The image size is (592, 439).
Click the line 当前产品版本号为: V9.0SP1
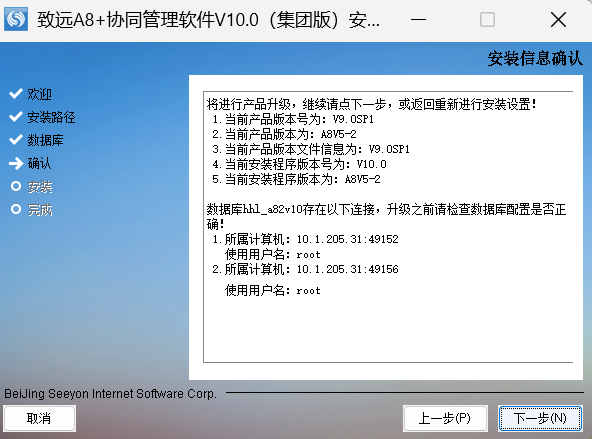pos(293,119)
